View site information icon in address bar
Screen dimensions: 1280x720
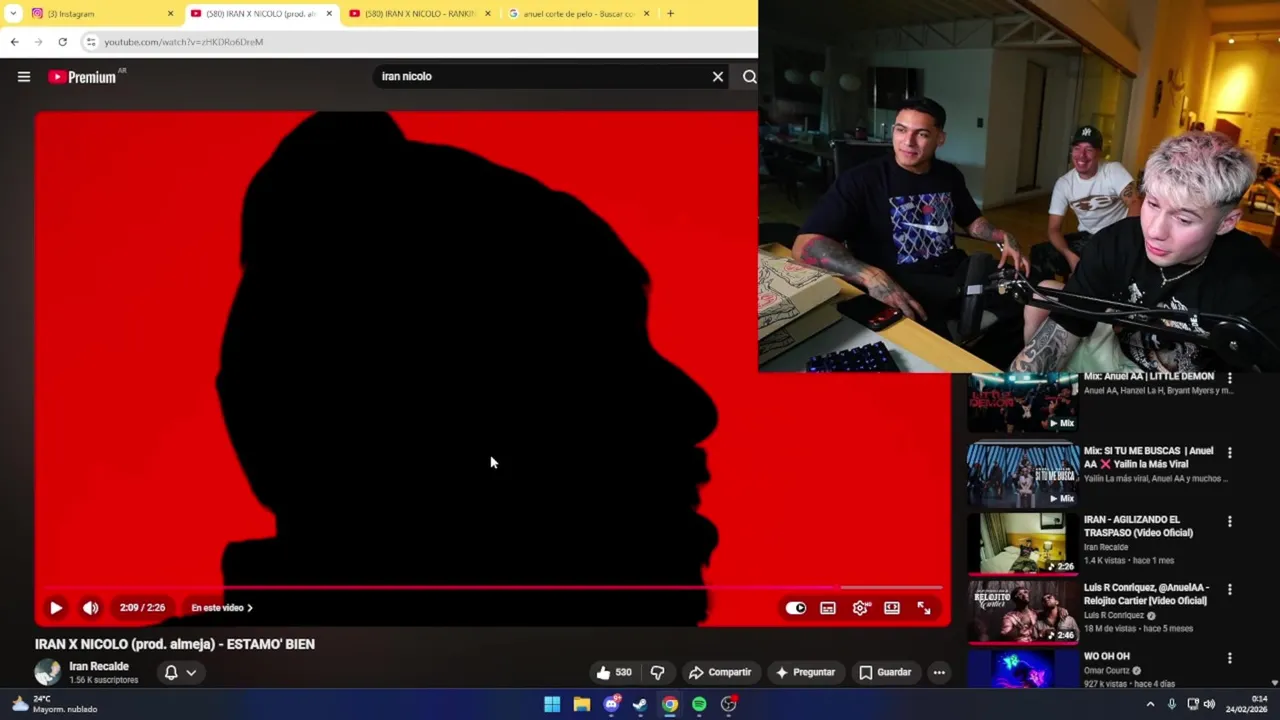point(91,42)
